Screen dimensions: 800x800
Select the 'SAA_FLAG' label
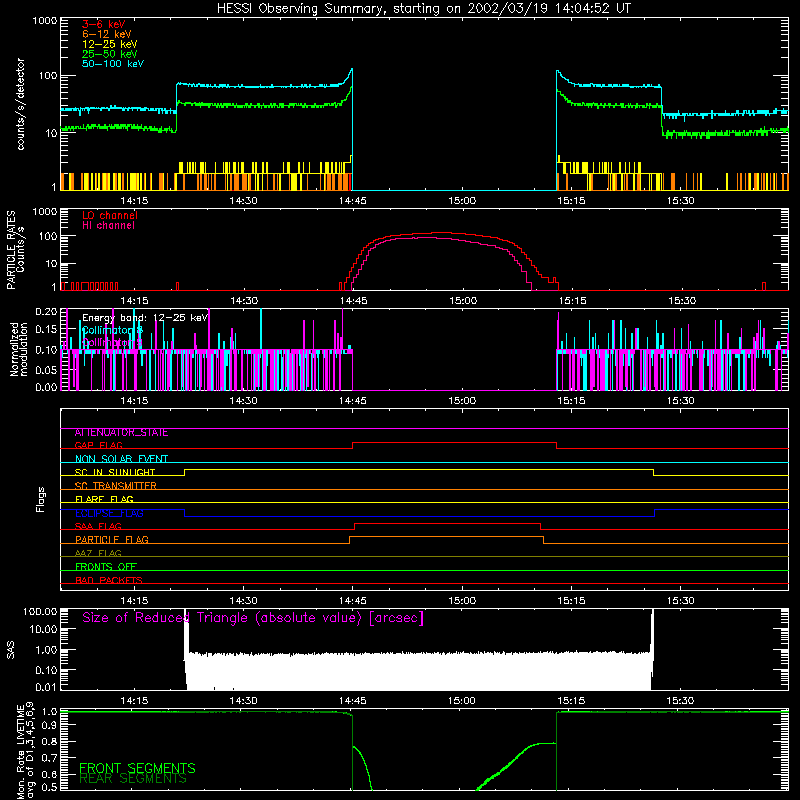(98, 527)
